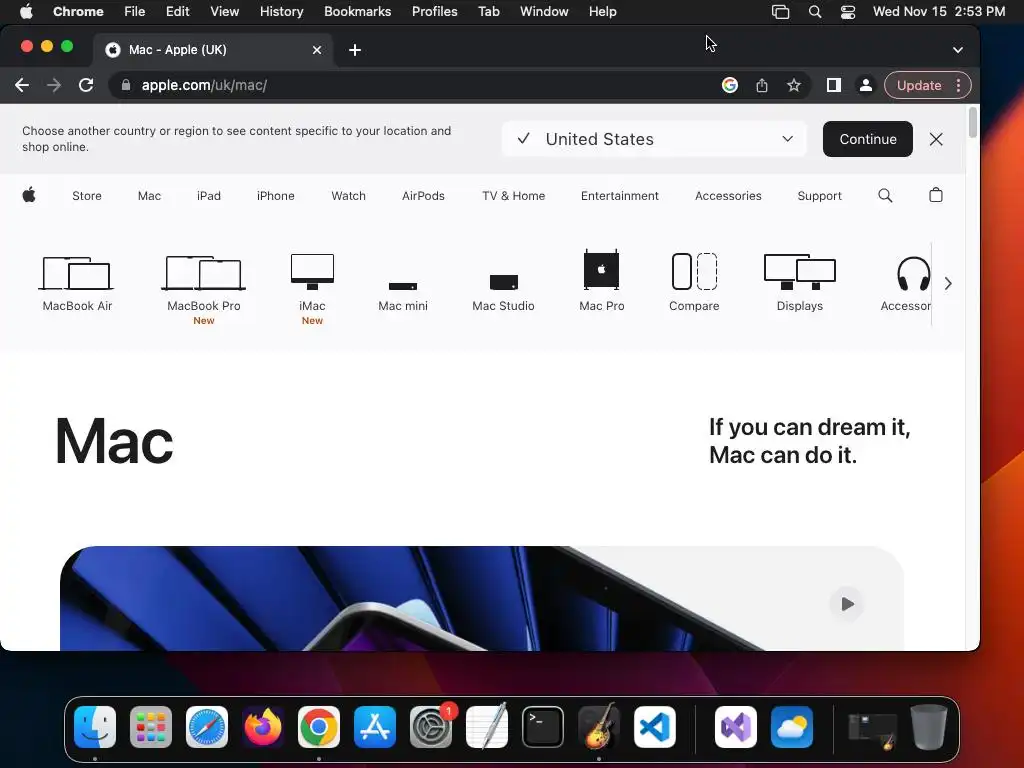The image size is (1024, 768).
Task: Go to iPhone in navigation
Action: click(x=276, y=196)
